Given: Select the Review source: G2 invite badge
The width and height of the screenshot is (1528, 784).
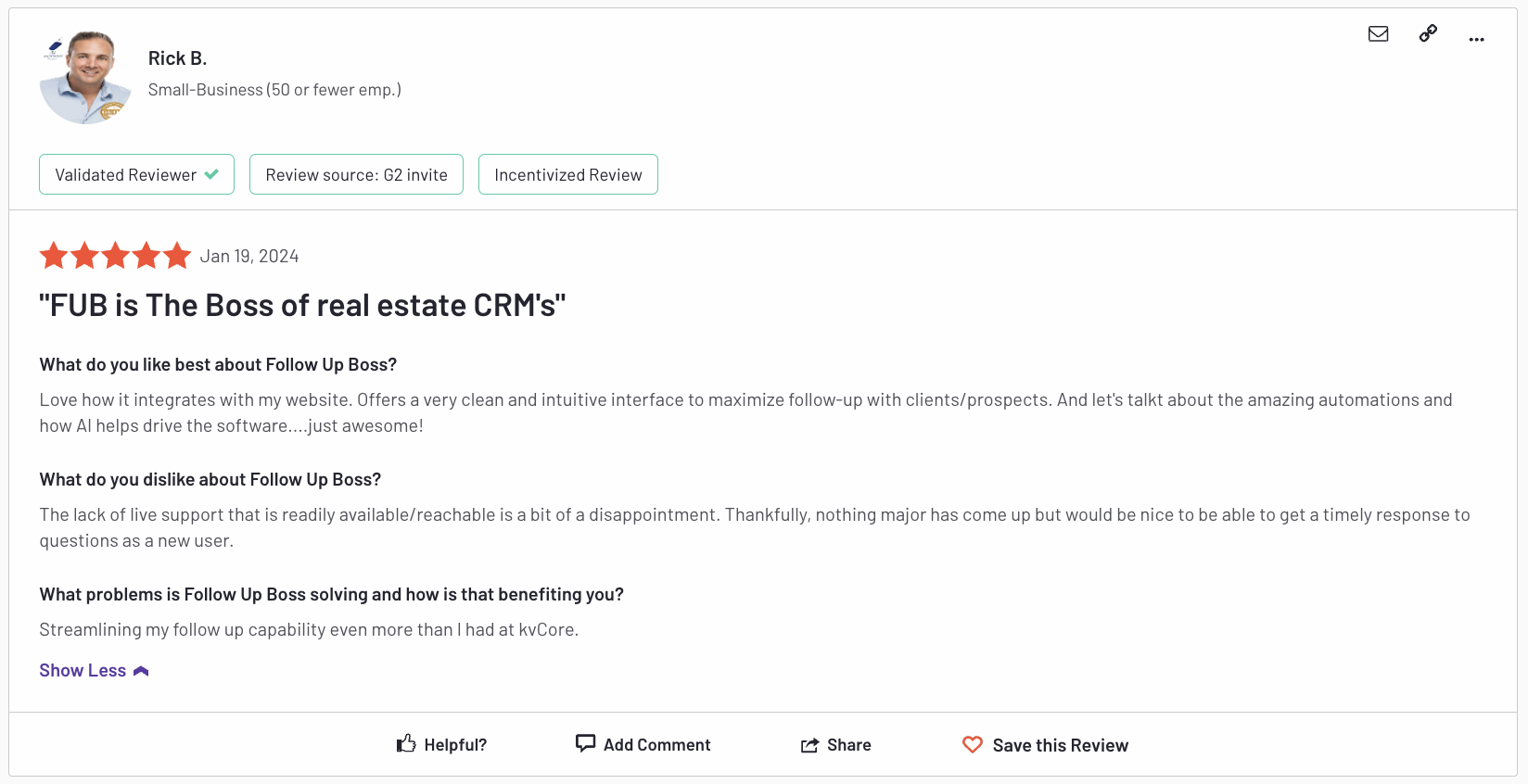Looking at the screenshot, I should [x=356, y=175].
